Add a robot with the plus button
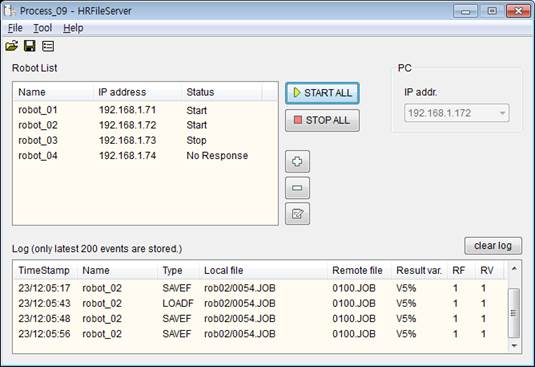Viewport: 535px width, 367px height. coord(297,161)
